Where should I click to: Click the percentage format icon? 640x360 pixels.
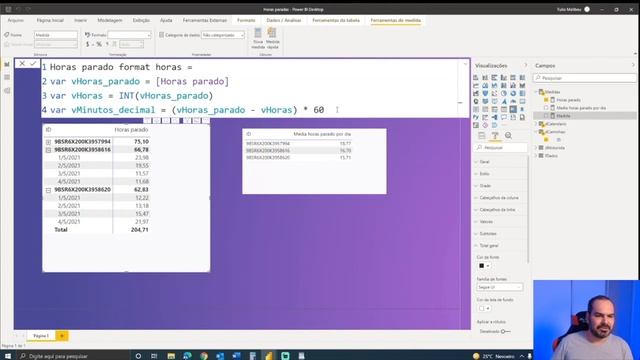[98, 44]
